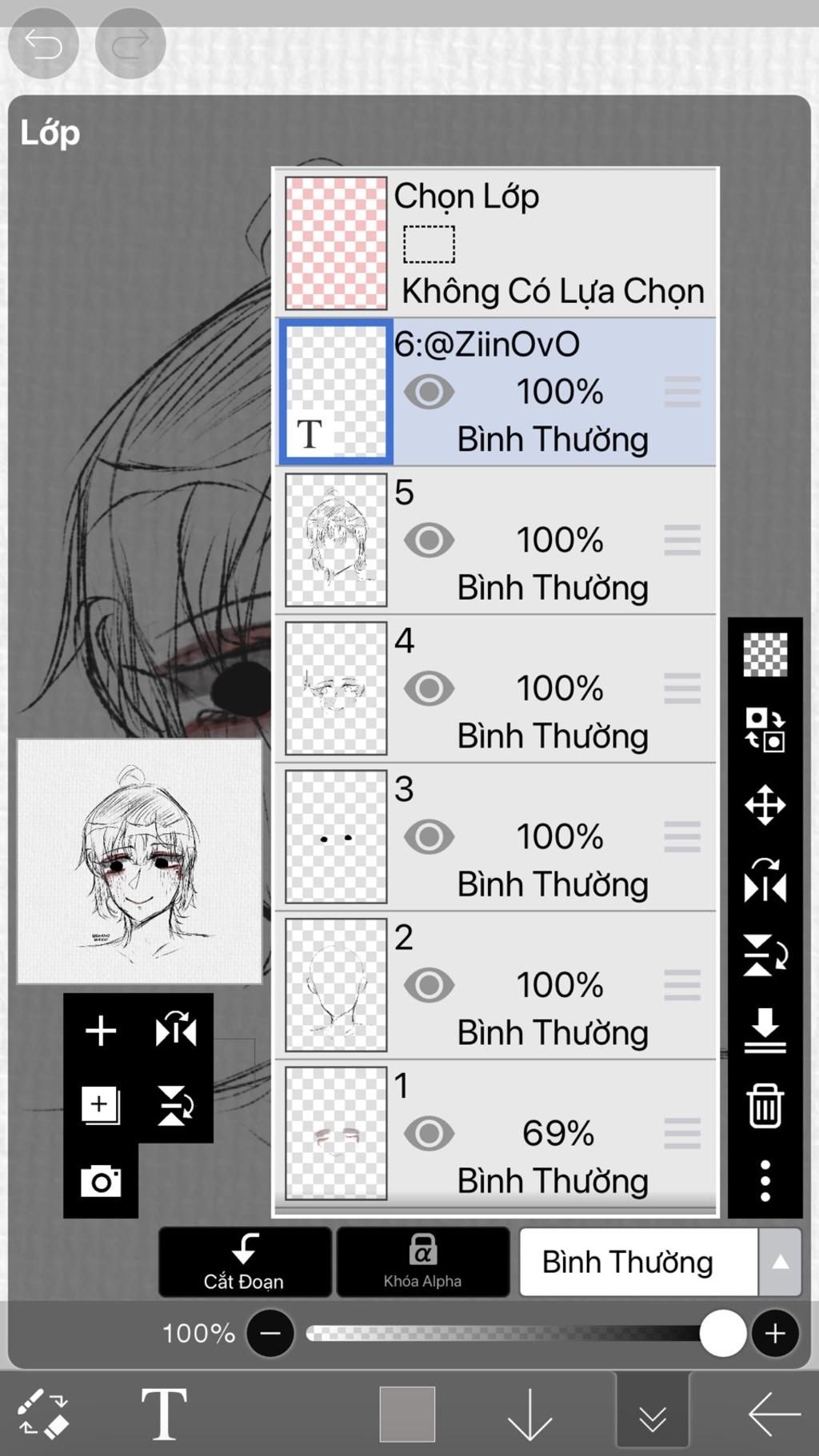Select the Chọn Lớp selection layer row
819x1456 pixels.
[496, 243]
